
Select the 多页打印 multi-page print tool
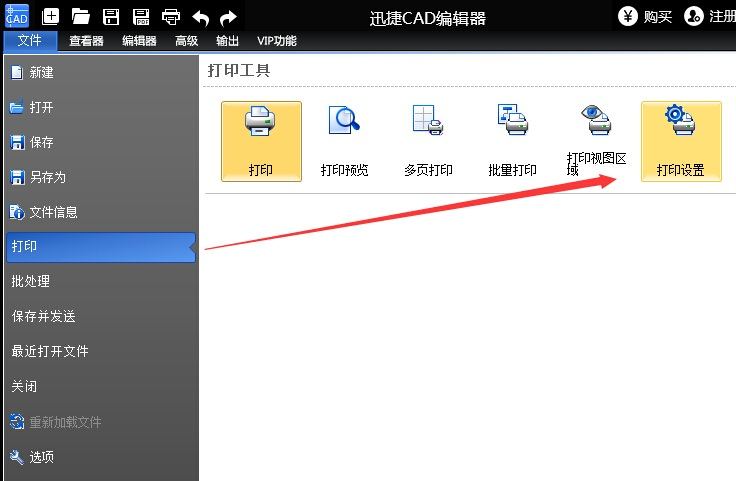coord(428,141)
